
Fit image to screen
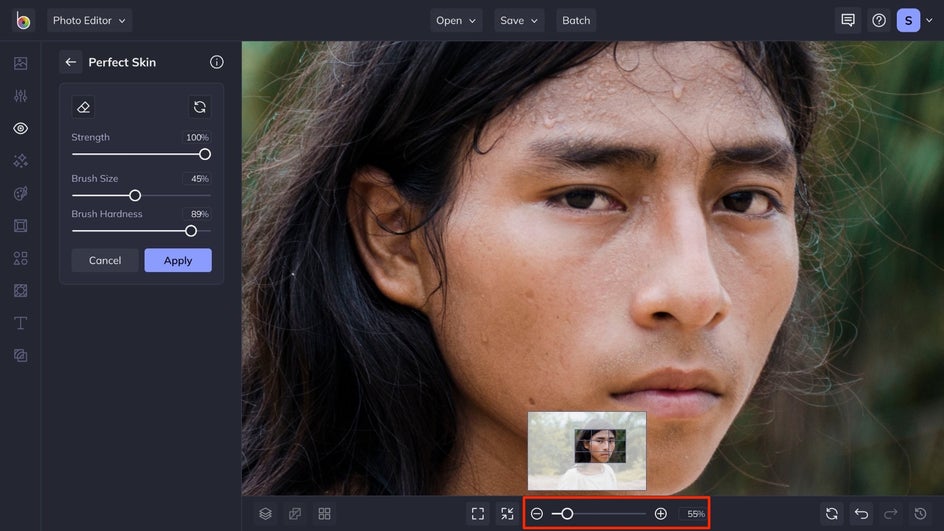click(x=478, y=514)
